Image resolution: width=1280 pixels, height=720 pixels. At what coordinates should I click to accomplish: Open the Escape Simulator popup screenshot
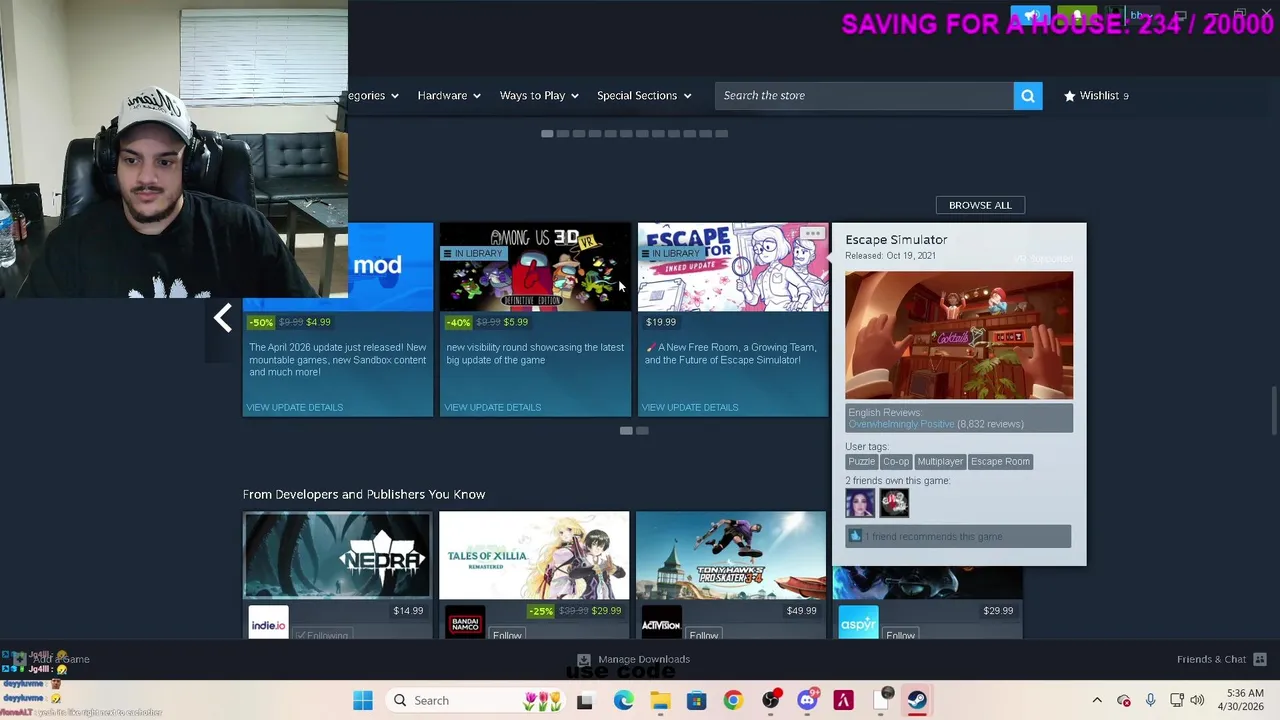coord(959,335)
